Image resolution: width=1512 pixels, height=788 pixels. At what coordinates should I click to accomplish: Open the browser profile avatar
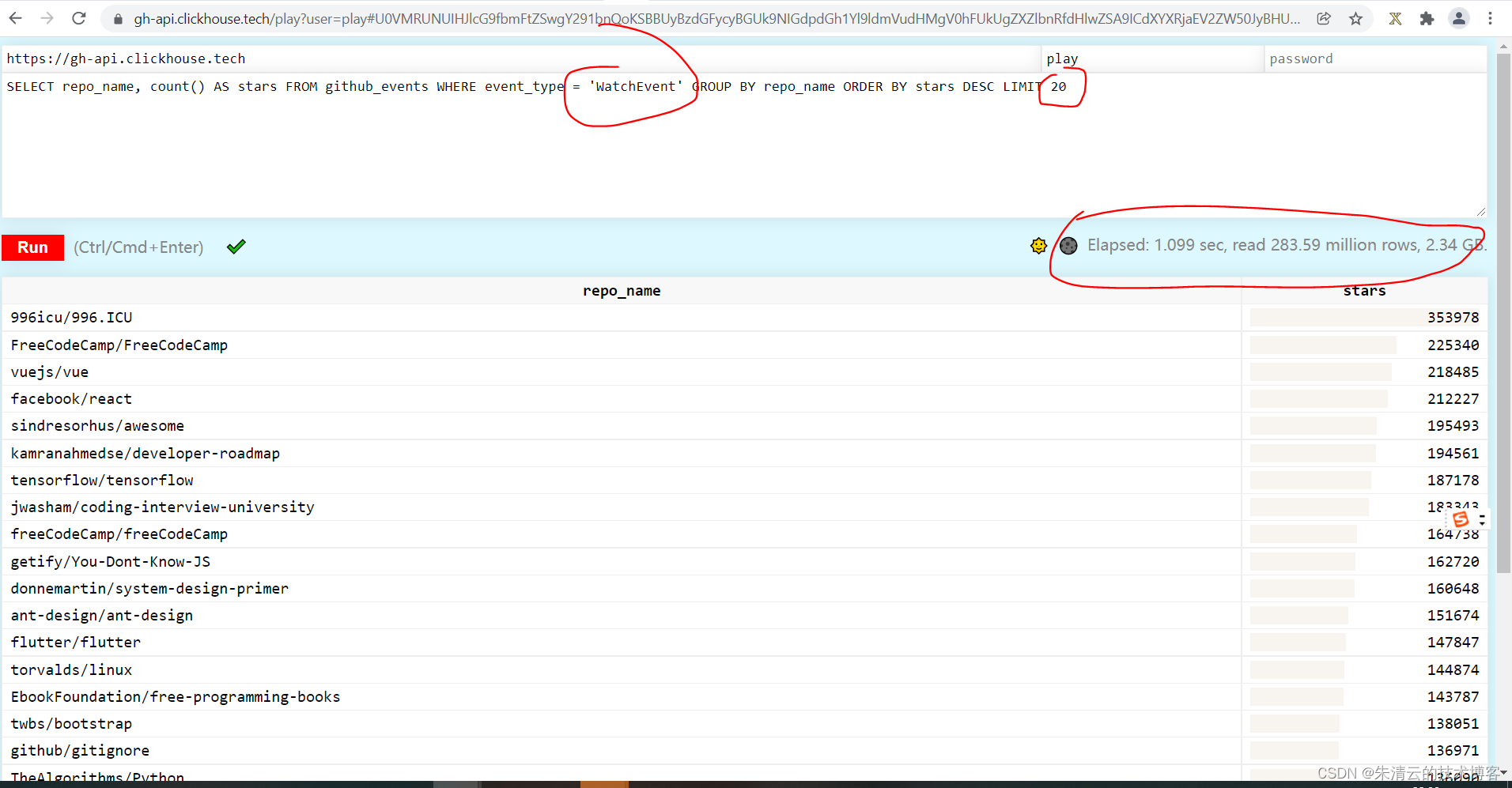1458,18
